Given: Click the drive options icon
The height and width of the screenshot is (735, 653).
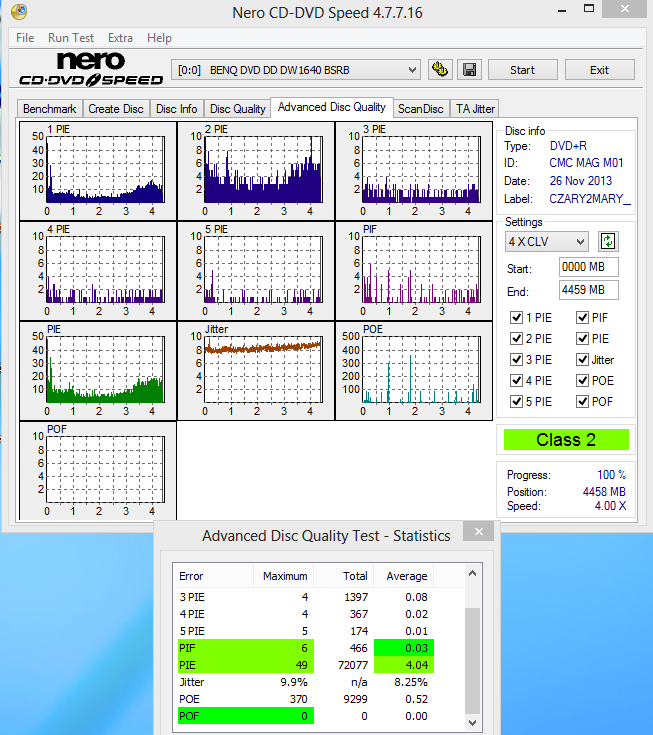Looking at the screenshot, I should (x=440, y=70).
